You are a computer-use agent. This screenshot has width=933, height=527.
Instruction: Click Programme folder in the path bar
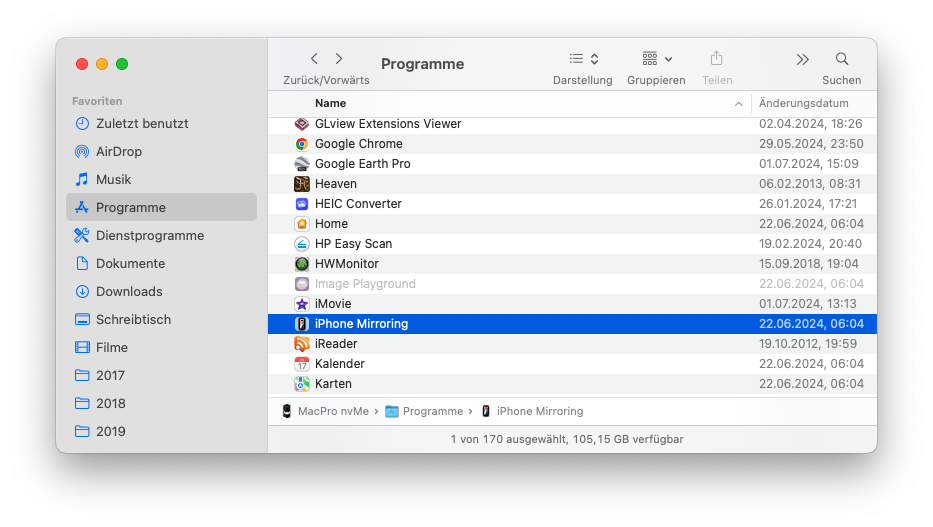(x=424, y=411)
